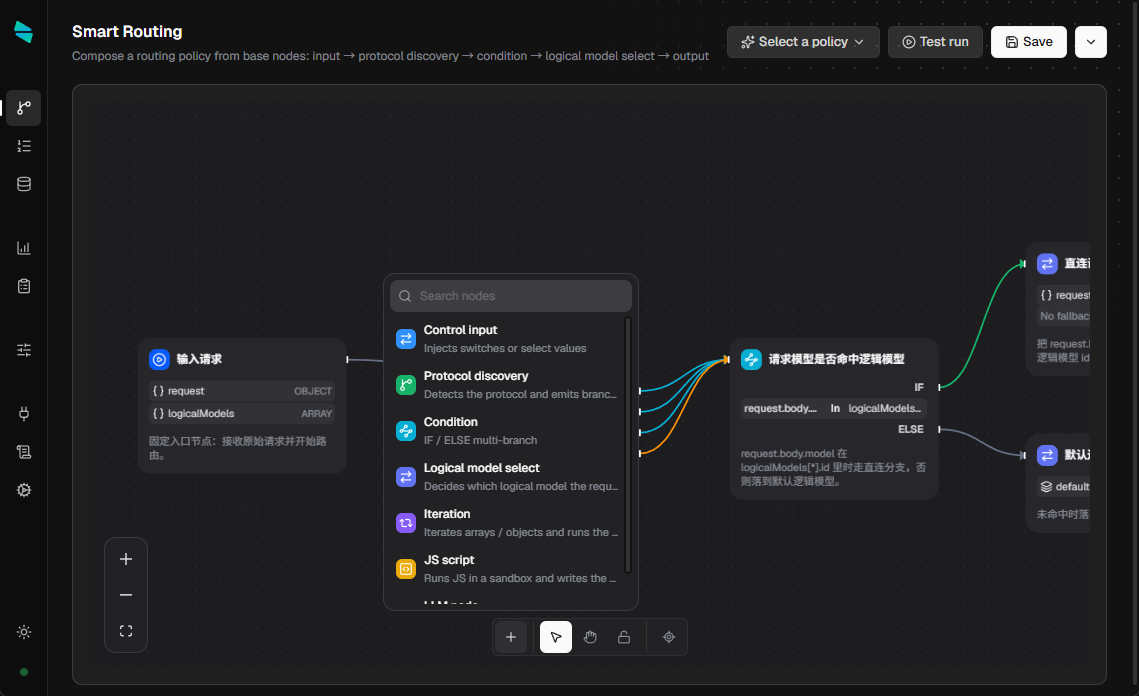The width and height of the screenshot is (1139, 696).
Task: Click the 输入请求 node header icon
Action: coord(159,359)
